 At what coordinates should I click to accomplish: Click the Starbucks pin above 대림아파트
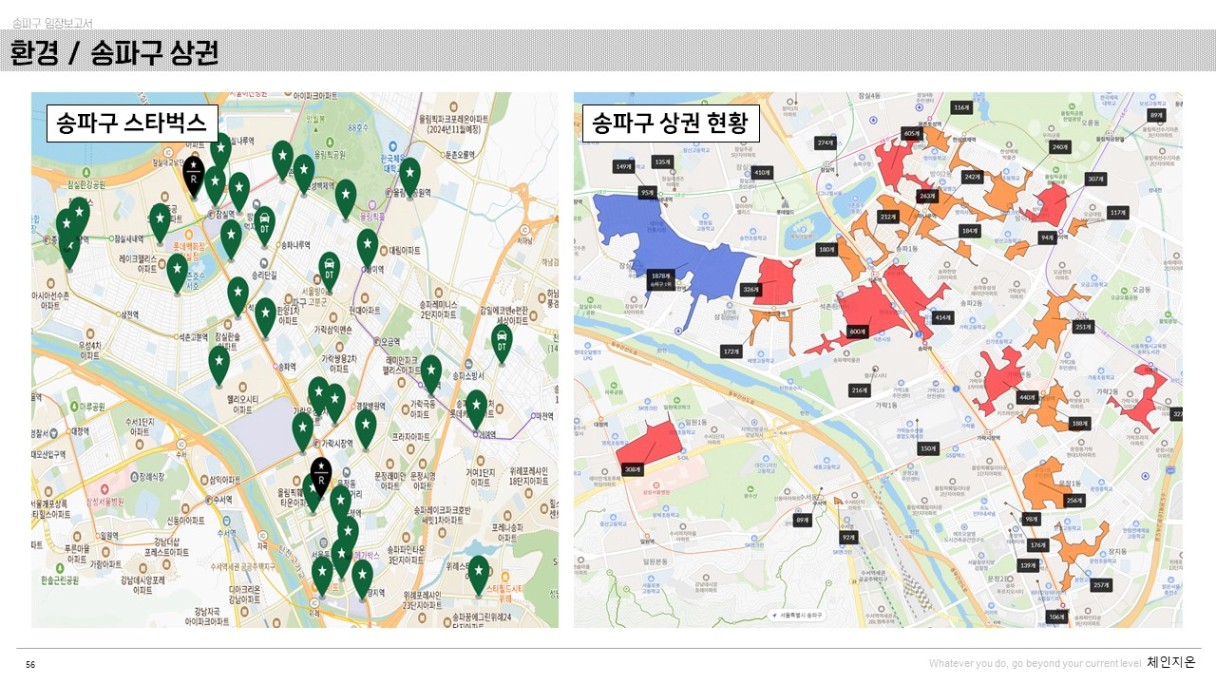368,247
